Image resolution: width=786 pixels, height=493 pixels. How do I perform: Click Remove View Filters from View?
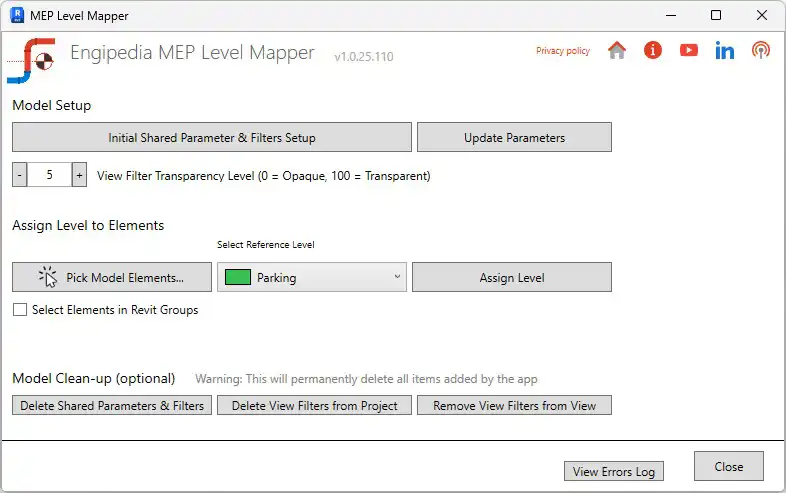tap(514, 405)
